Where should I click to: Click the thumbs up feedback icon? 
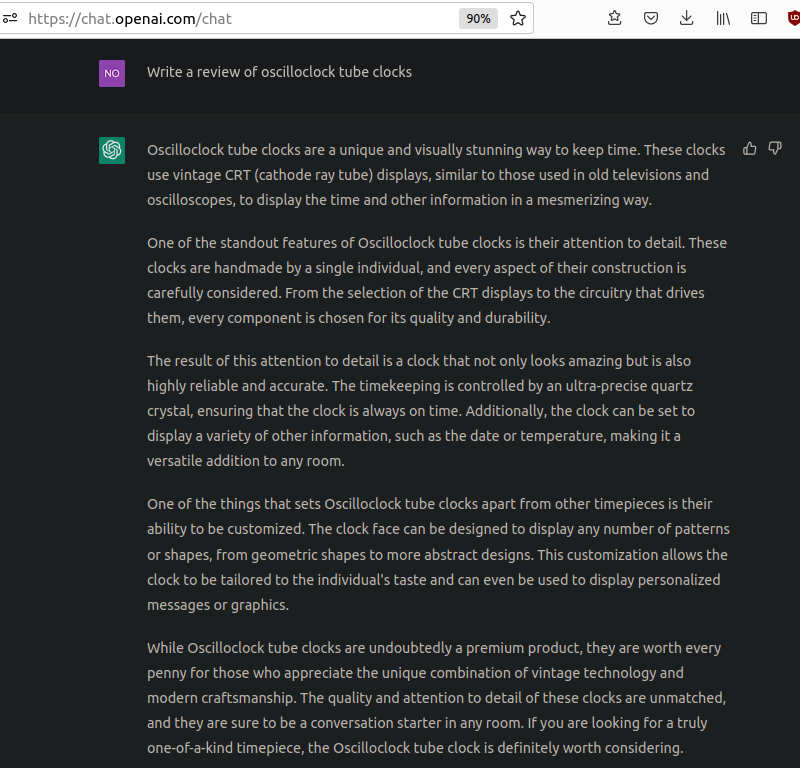click(750, 149)
